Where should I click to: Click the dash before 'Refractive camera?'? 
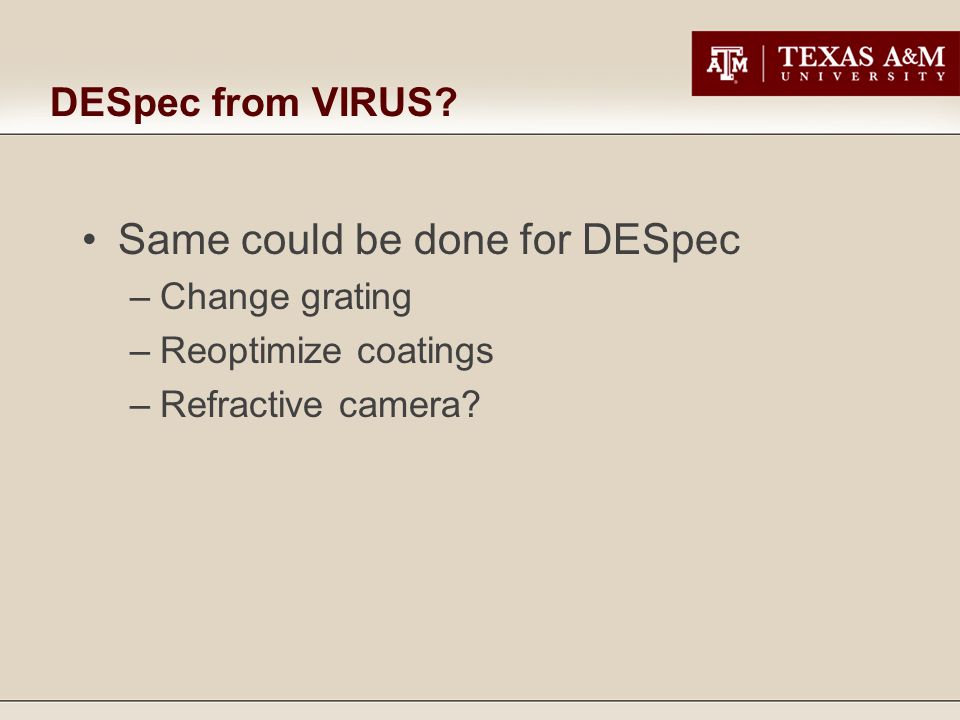tap(140, 407)
